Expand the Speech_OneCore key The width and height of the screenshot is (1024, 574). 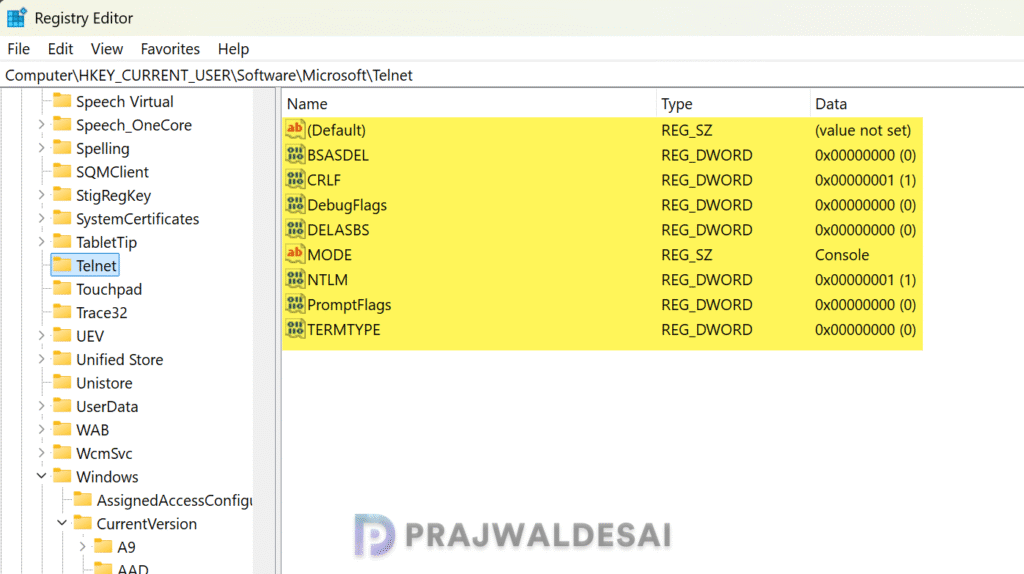[41, 124]
